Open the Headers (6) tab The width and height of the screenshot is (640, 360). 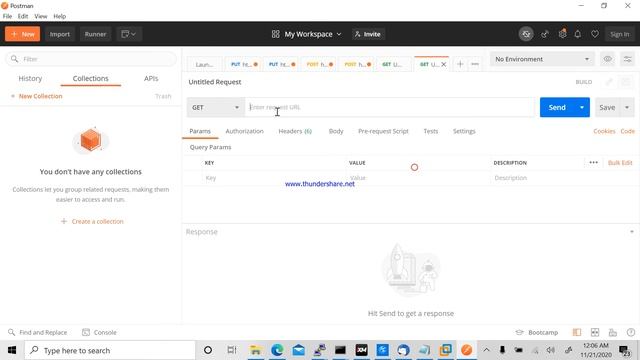(295, 131)
